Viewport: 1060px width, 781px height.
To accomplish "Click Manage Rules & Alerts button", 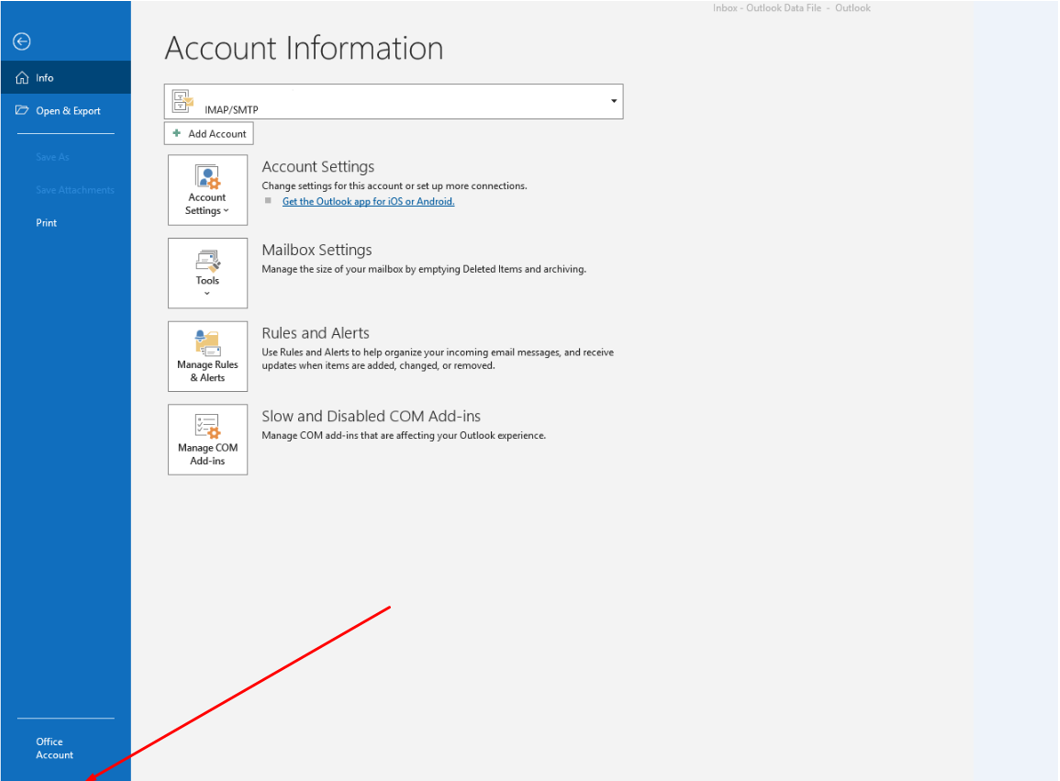I will click(208, 356).
